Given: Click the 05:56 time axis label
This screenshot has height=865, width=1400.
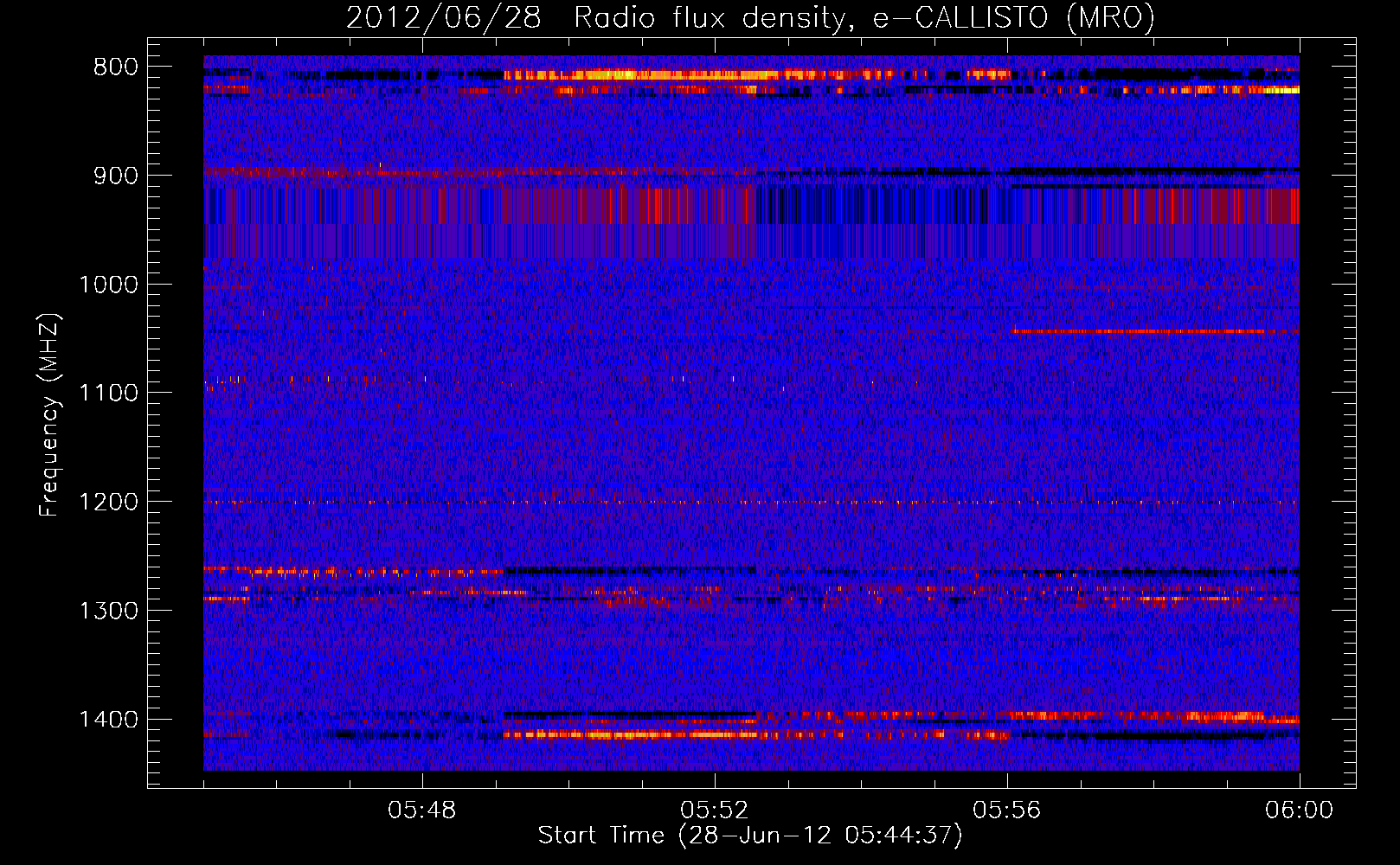Looking at the screenshot, I should click(1007, 811).
